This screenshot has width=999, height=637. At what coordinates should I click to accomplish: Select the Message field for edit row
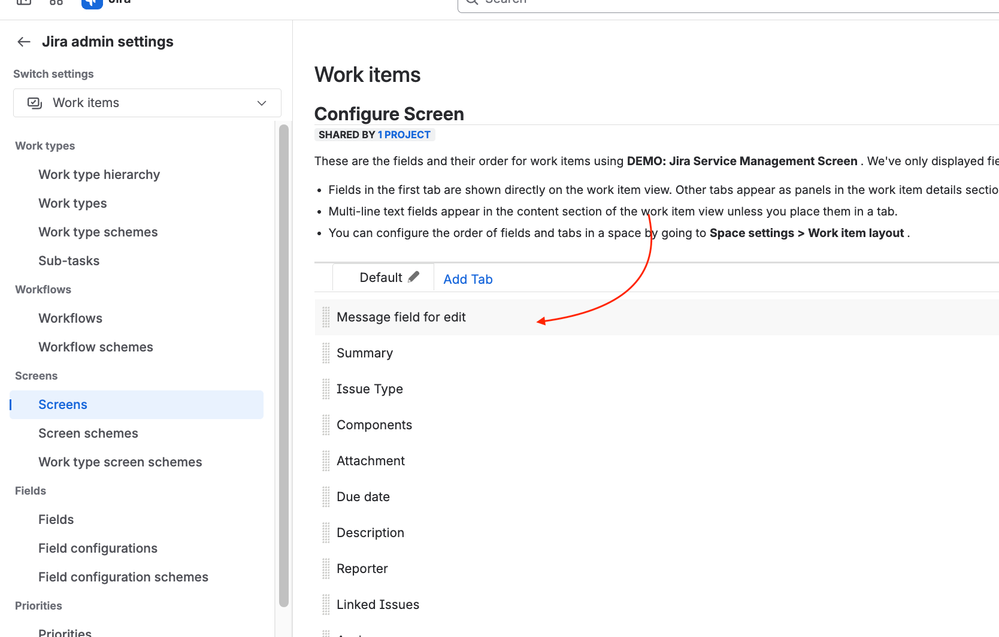pos(656,317)
